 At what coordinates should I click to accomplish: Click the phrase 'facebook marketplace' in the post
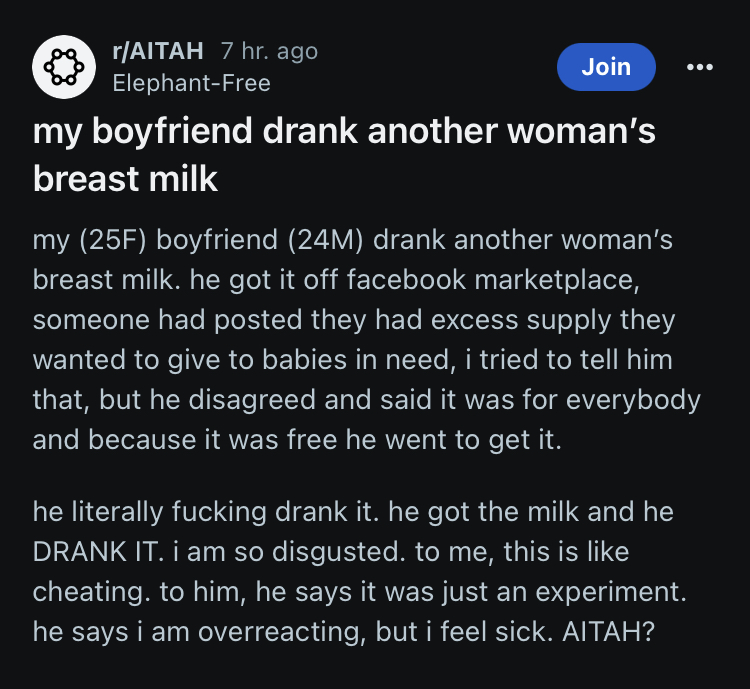492,279
